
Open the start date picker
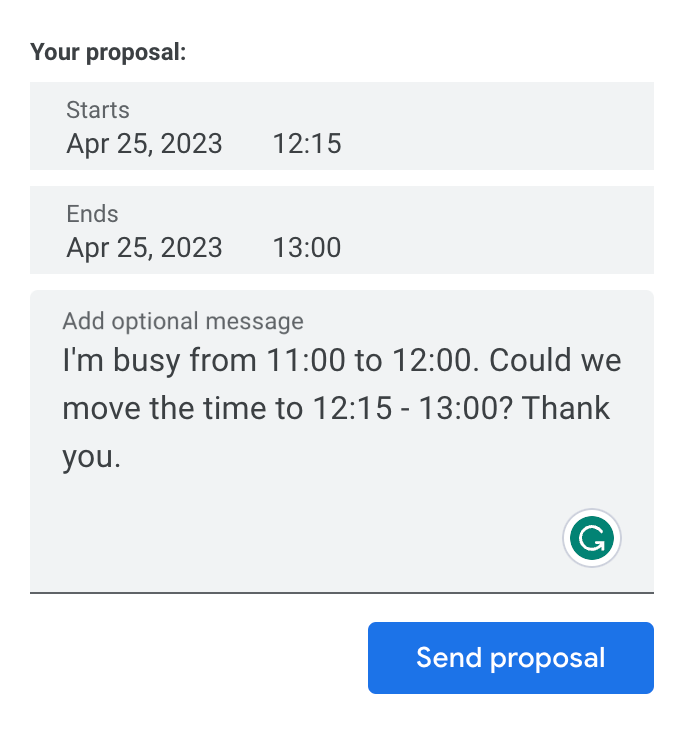coord(144,144)
